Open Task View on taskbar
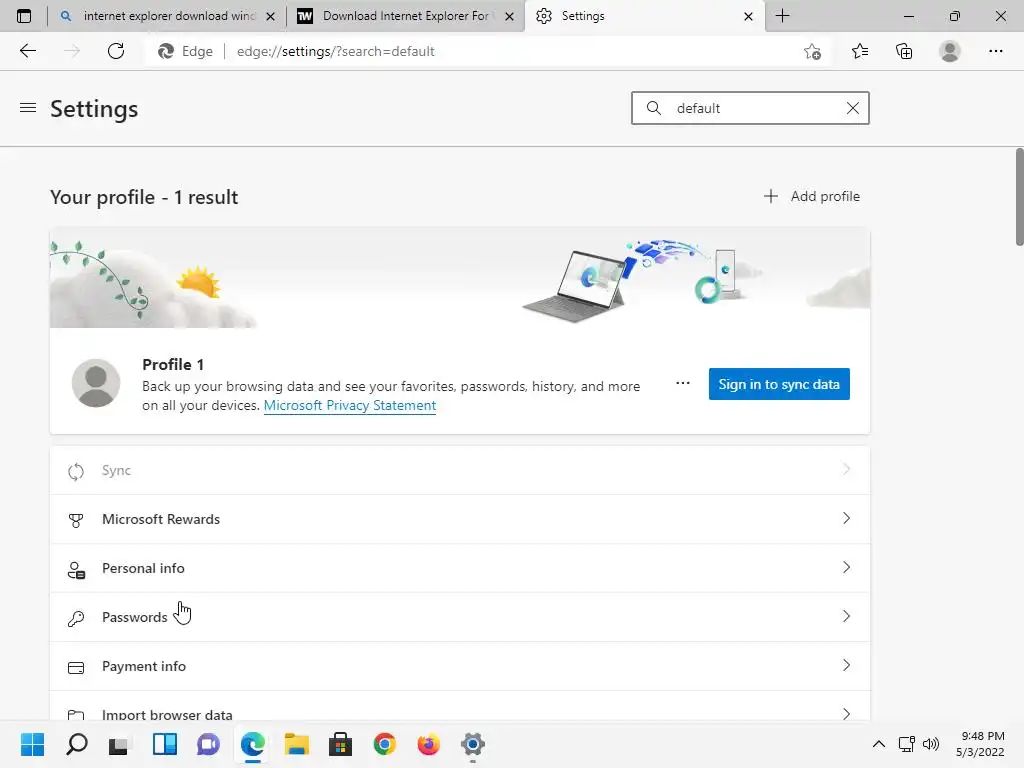The height and width of the screenshot is (768, 1024). tap(120, 744)
